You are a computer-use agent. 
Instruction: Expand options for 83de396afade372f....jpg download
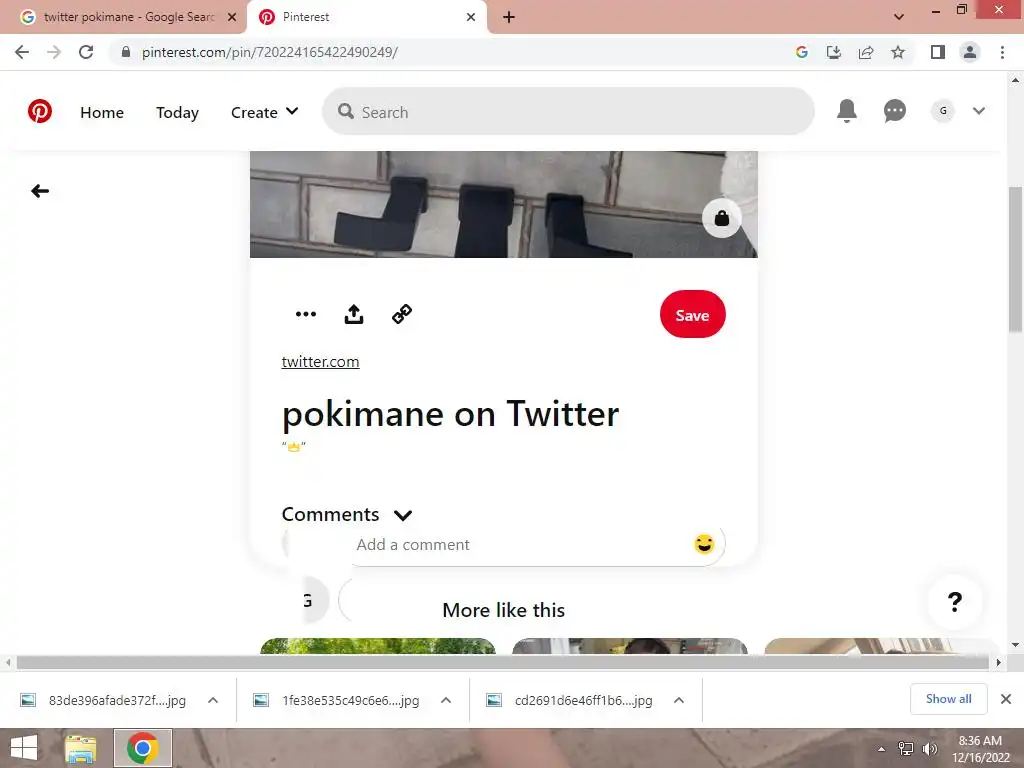point(213,701)
